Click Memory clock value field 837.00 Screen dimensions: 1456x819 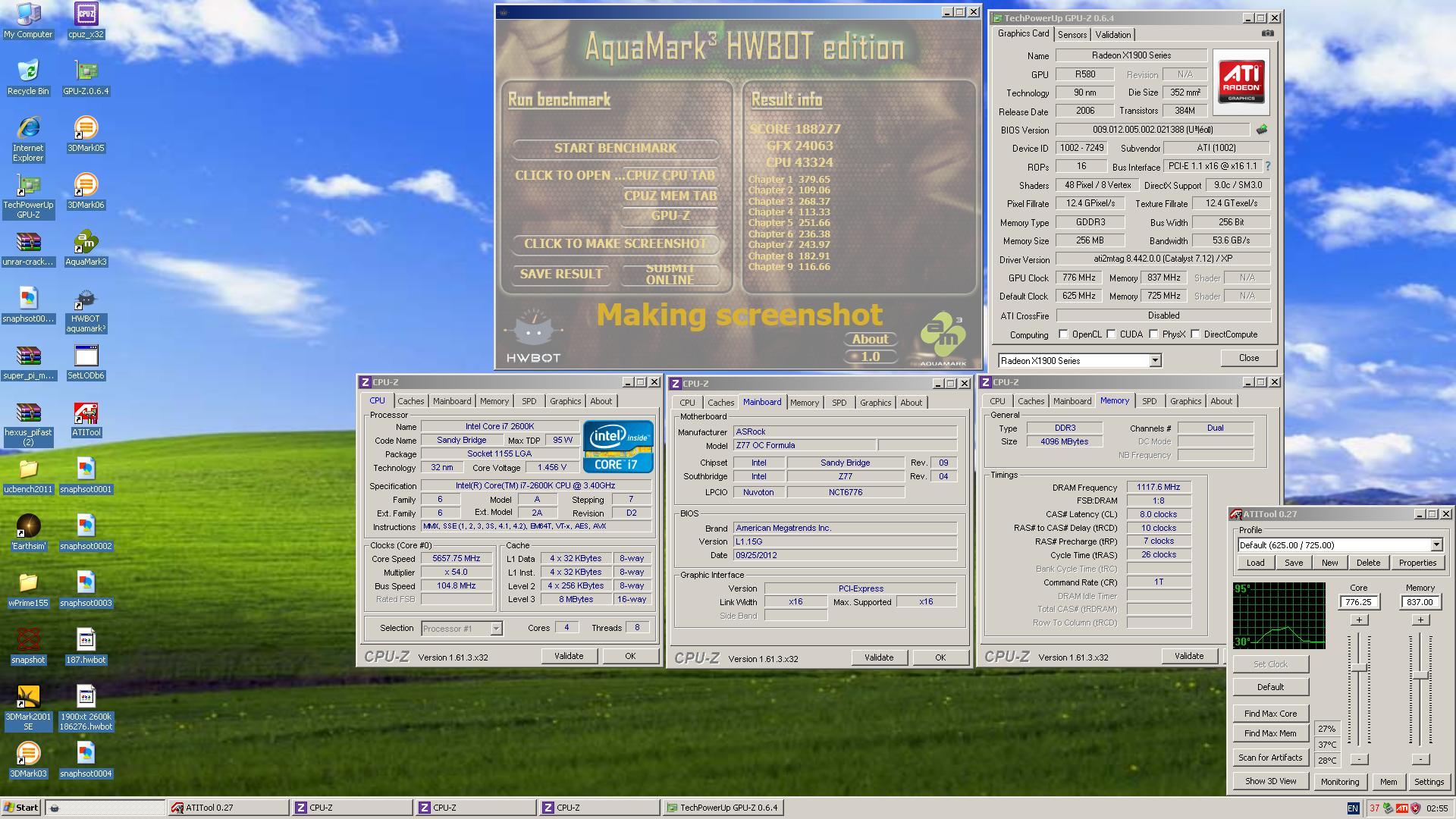1420,602
